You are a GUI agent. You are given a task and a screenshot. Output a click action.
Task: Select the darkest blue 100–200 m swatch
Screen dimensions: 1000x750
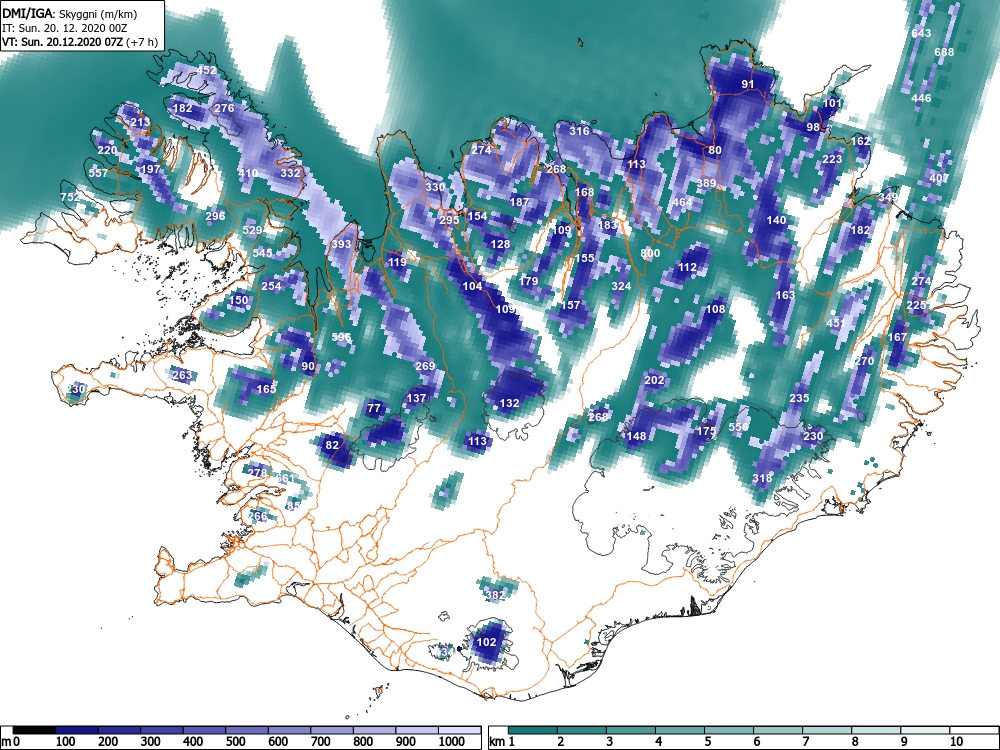(77, 731)
